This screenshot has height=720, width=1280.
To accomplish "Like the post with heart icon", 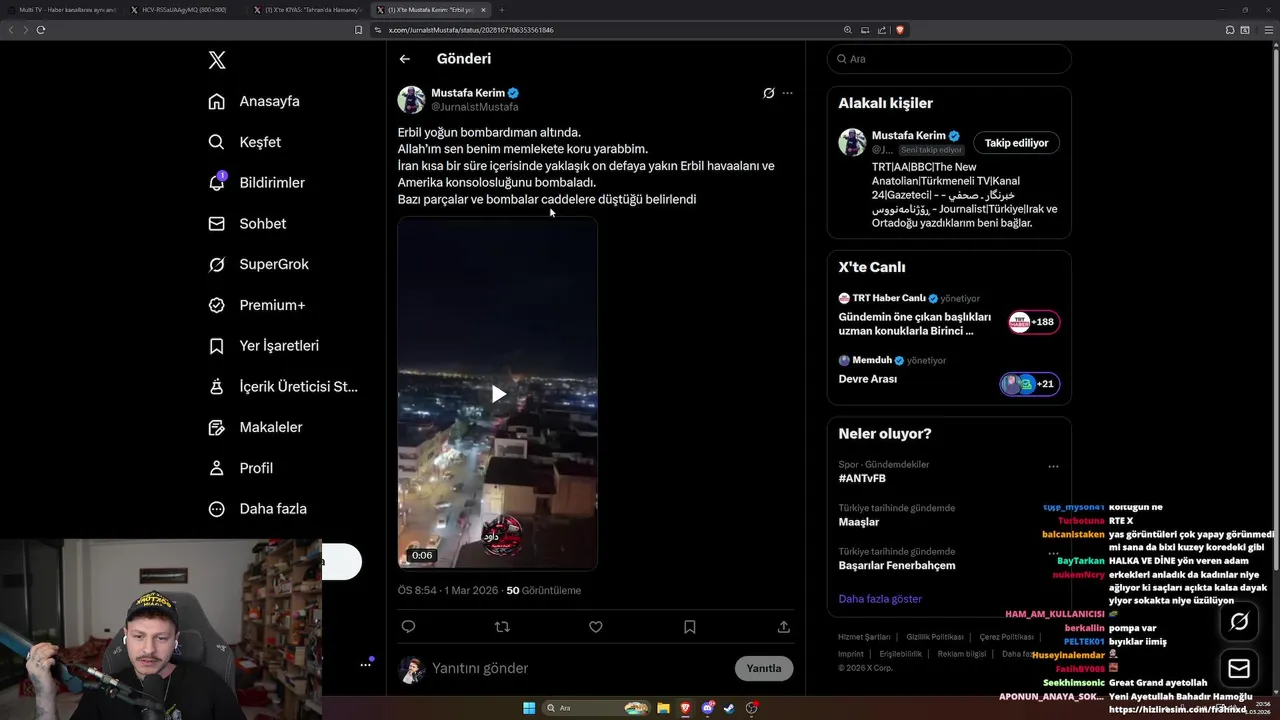I will point(595,627).
